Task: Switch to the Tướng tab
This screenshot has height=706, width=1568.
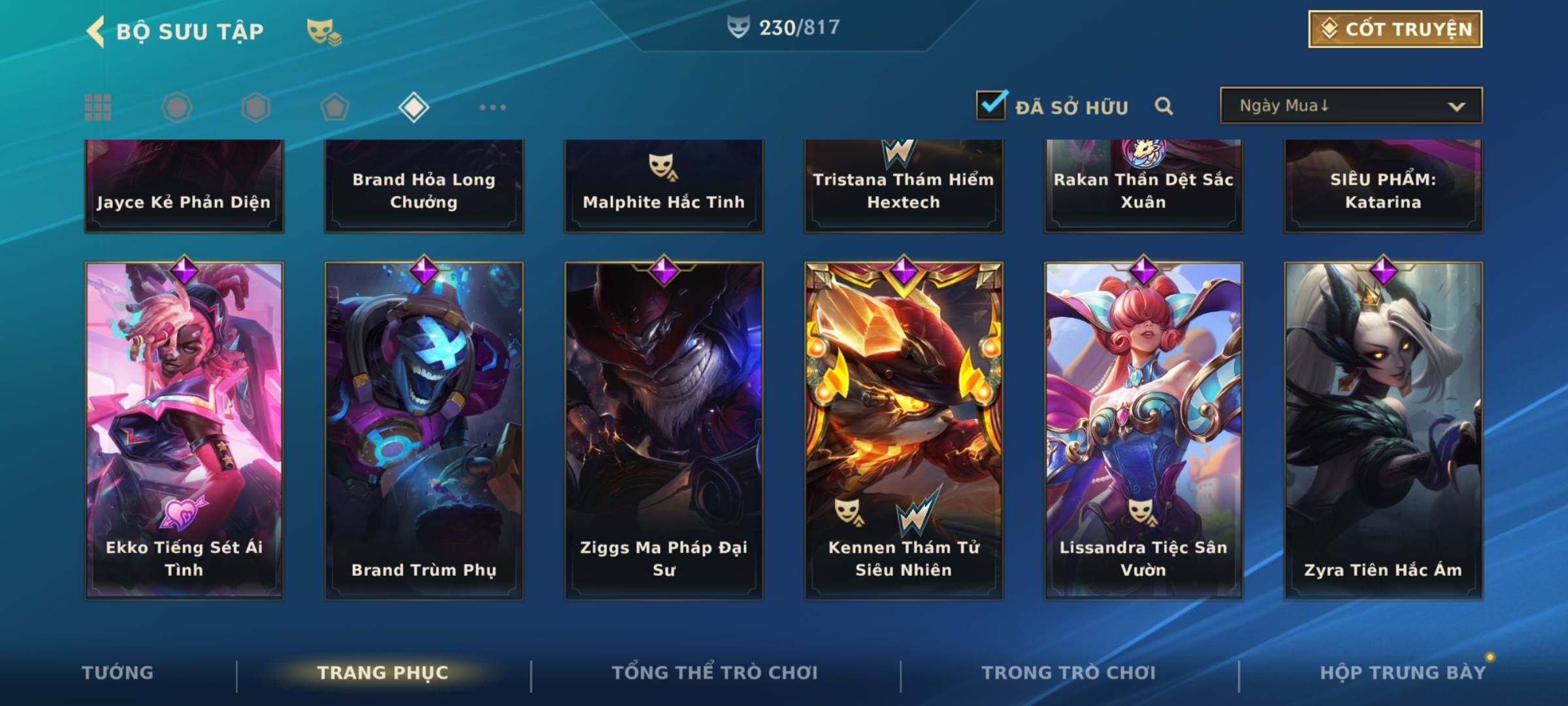Action: tap(118, 673)
